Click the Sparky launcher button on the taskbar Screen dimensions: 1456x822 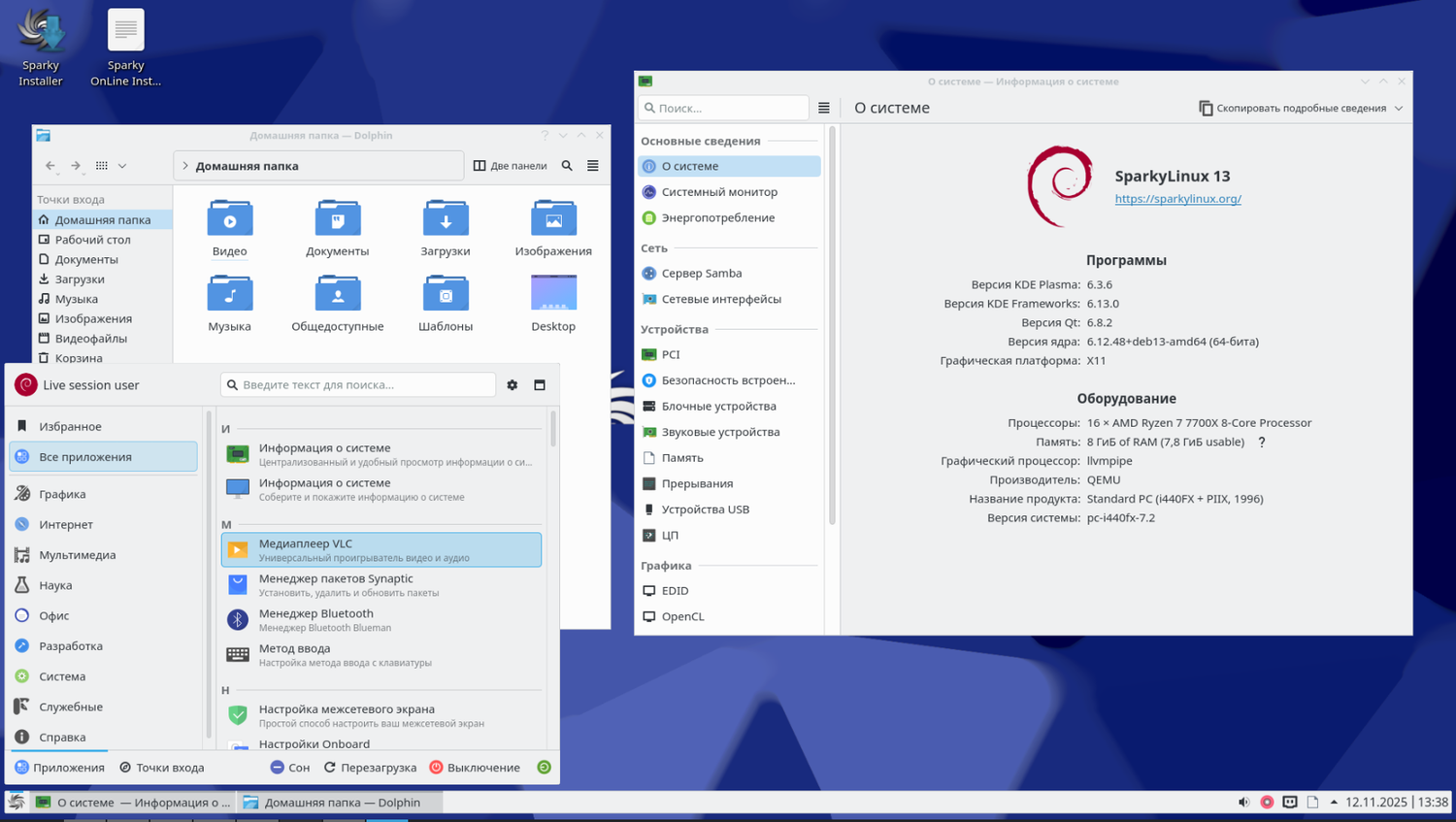17,802
